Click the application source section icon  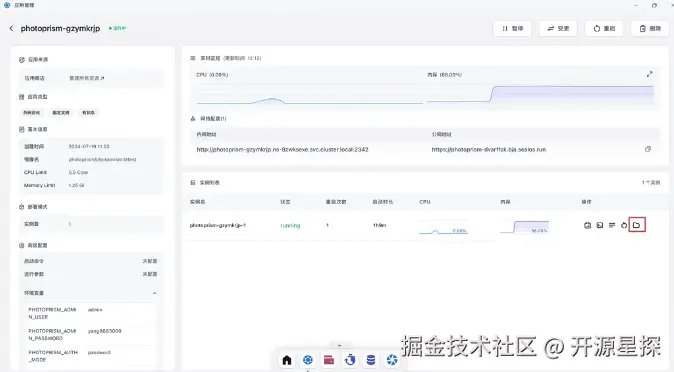point(21,60)
